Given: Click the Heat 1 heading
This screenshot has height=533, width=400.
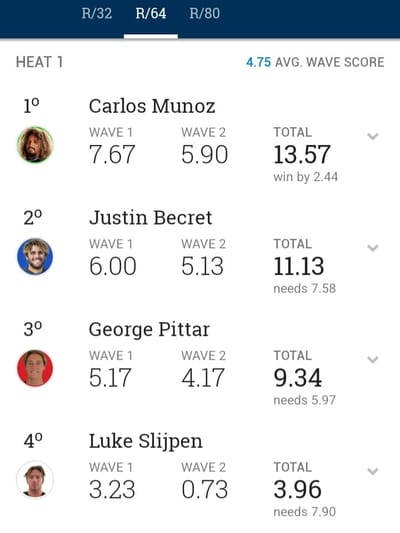Looking at the screenshot, I should (x=39, y=63).
